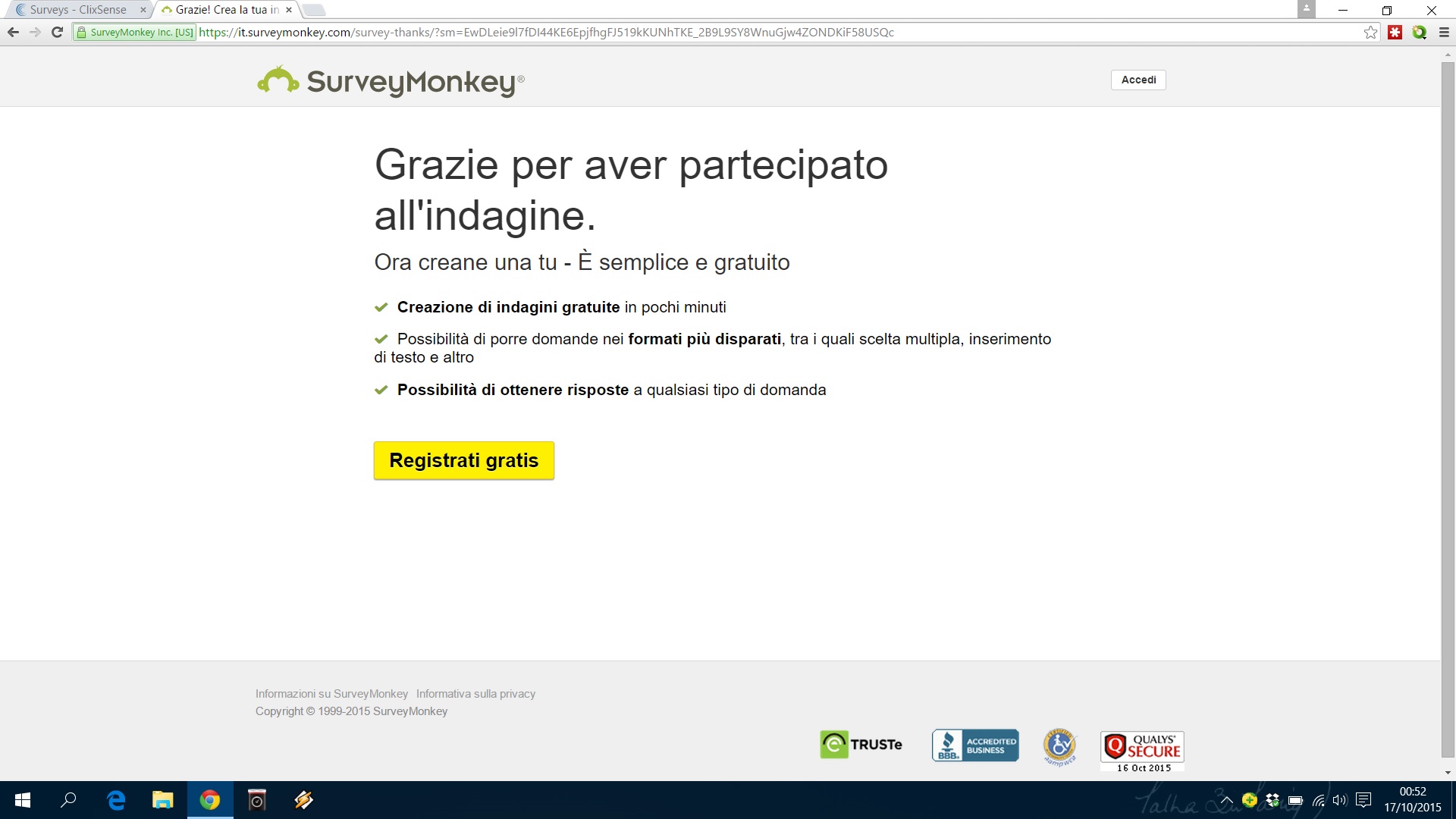The image size is (1456, 819).
Task: Open a new browser tab
Action: [314, 10]
